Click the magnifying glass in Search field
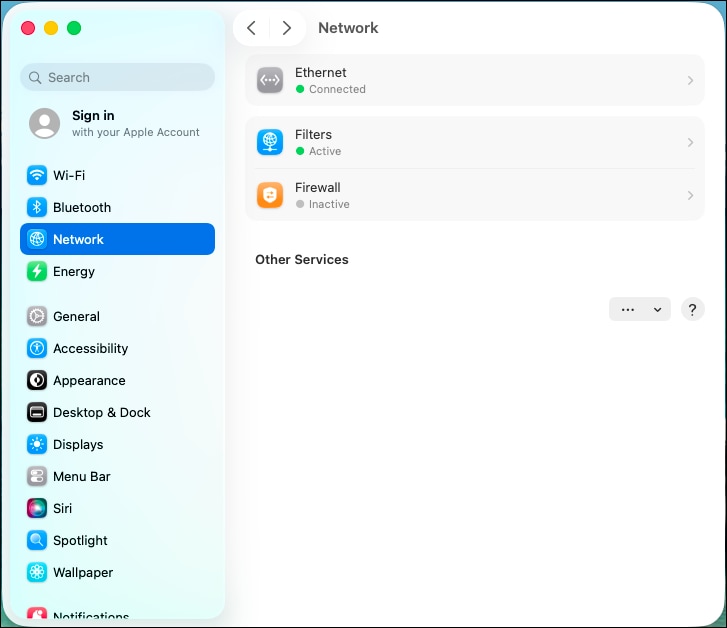The height and width of the screenshot is (628, 727). 35,77
